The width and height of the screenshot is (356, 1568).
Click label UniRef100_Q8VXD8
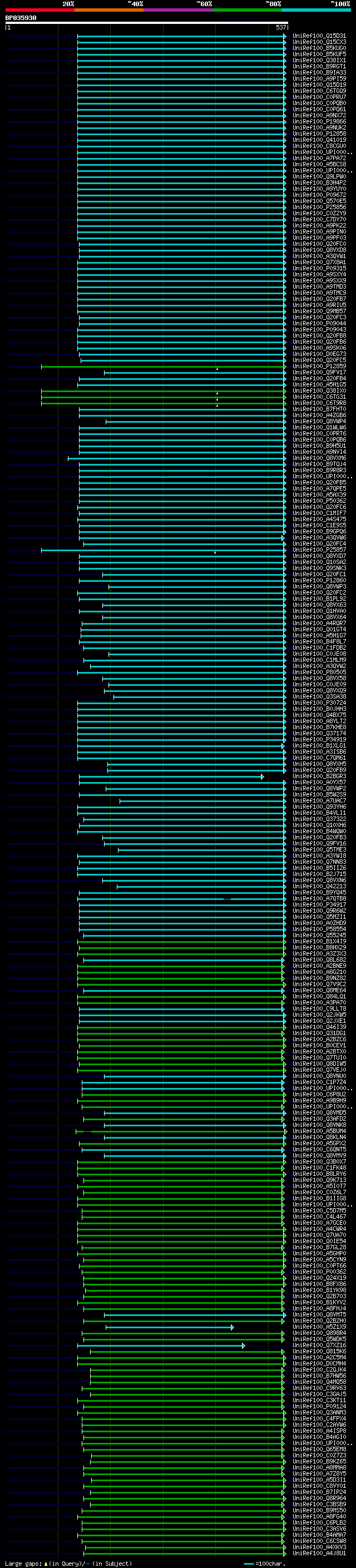point(319,250)
